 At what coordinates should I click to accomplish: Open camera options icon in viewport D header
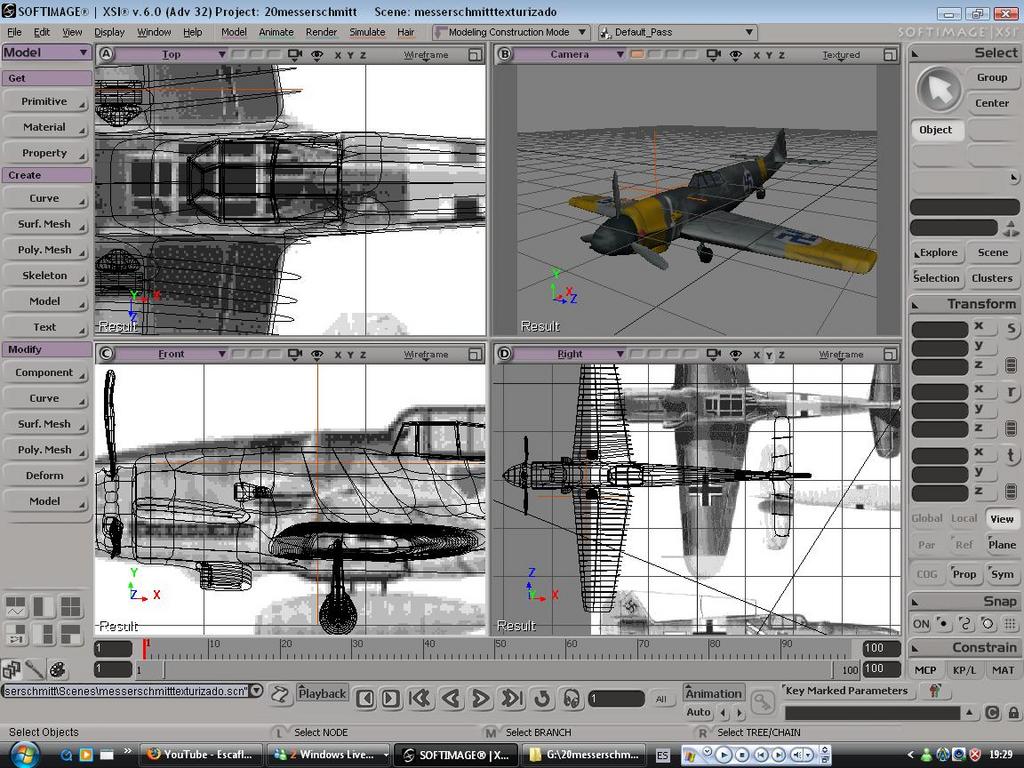coord(714,355)
